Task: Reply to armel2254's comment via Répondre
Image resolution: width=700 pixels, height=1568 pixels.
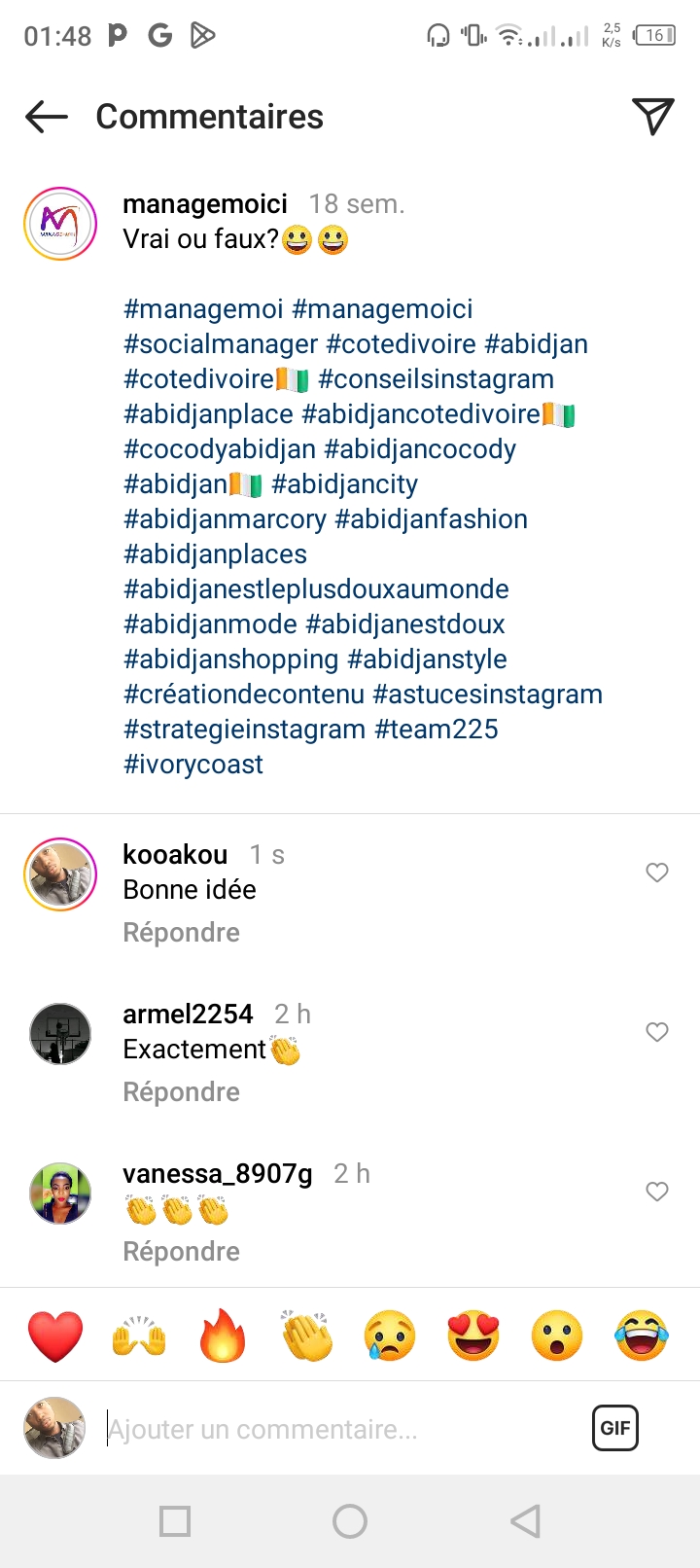Action: point(182,1092)
